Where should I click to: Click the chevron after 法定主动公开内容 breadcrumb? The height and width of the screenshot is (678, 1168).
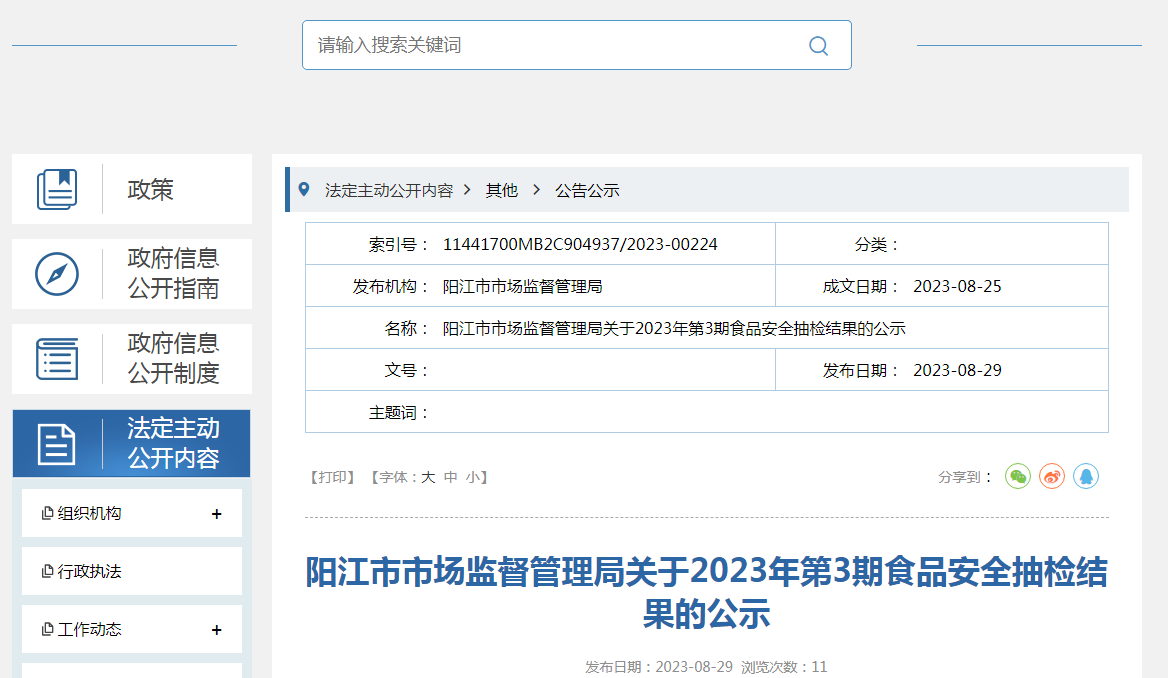click(x=467, y=190)
